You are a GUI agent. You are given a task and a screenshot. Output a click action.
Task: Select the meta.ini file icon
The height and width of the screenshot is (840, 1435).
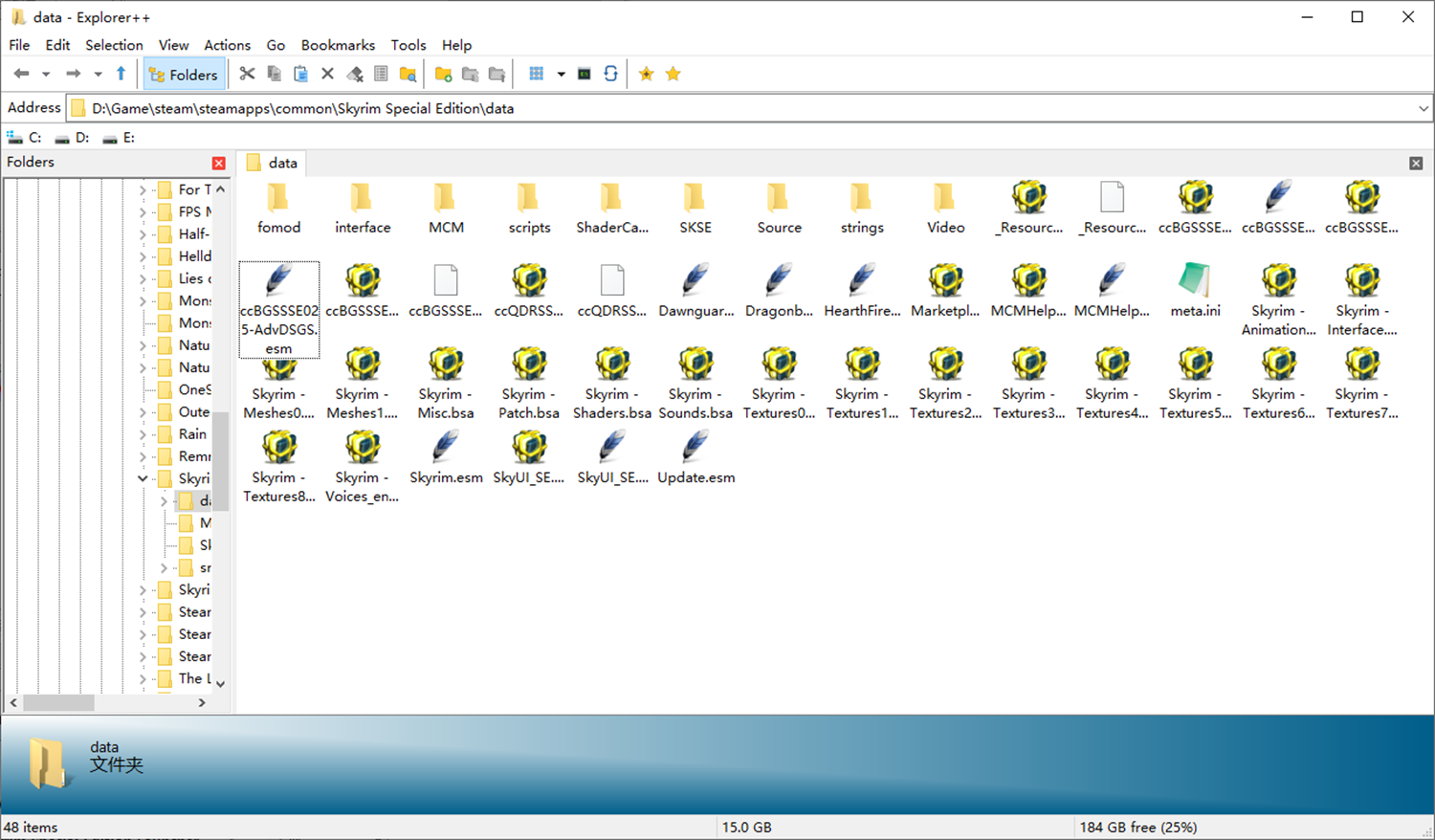[1195, 279]
